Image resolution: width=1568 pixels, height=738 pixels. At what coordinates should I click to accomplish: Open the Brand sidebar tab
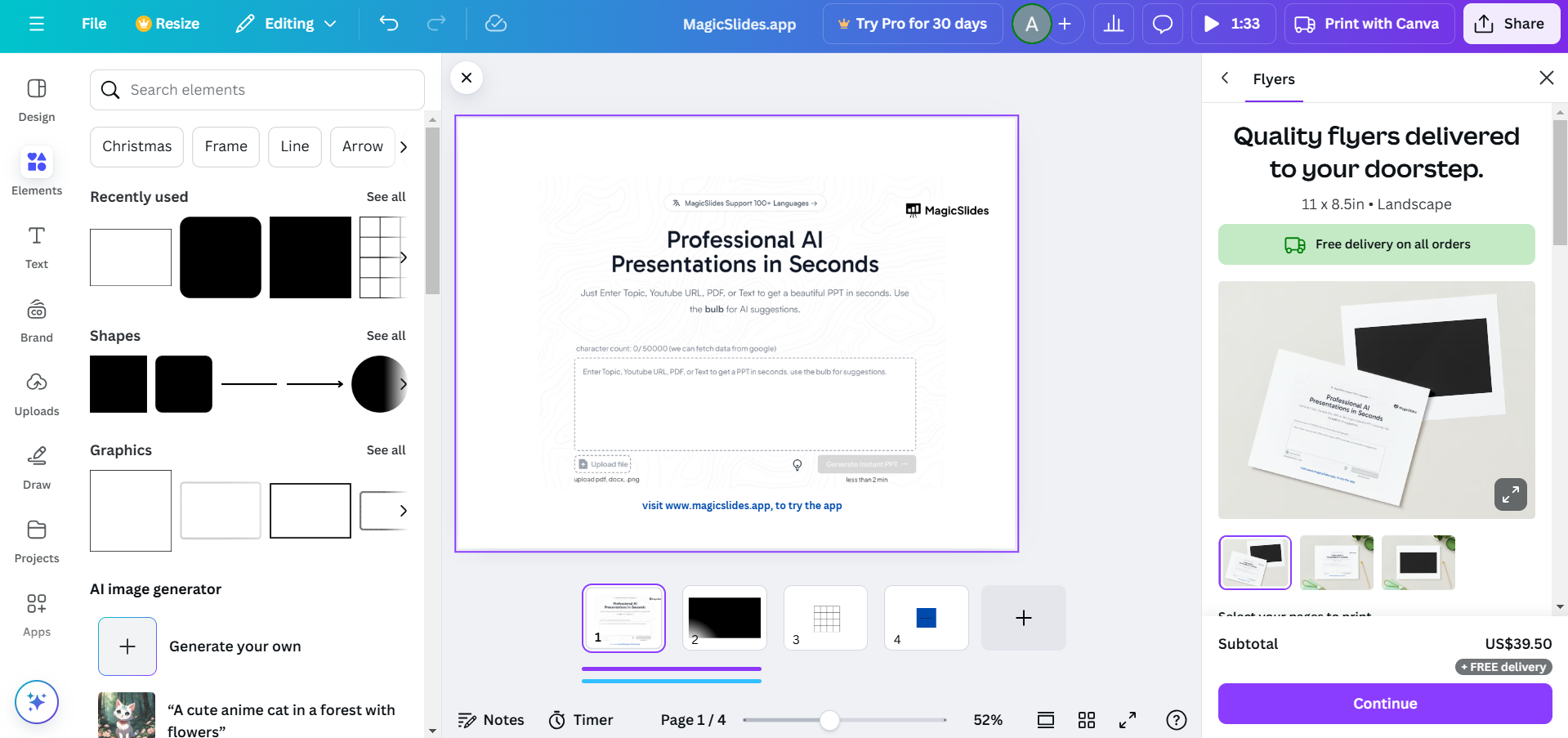pos(37,320)
